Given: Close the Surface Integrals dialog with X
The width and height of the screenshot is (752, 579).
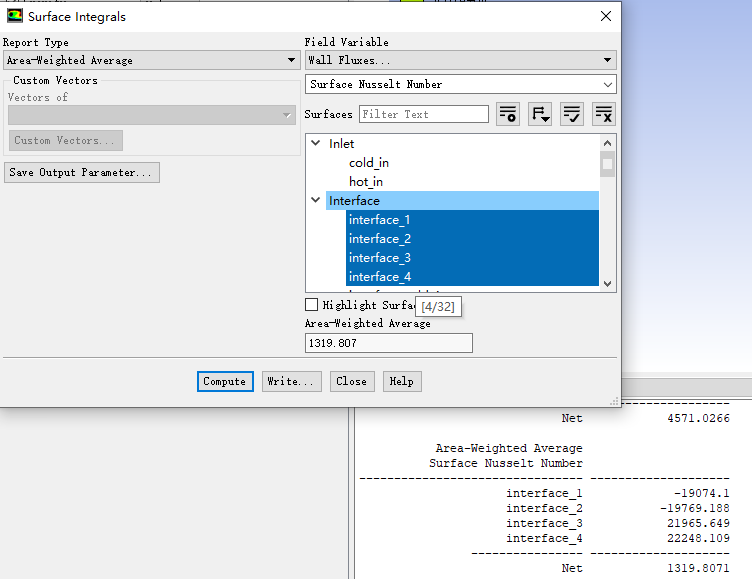Looking at the screenshot, I should pyautogui.click(x=605, y=16).
